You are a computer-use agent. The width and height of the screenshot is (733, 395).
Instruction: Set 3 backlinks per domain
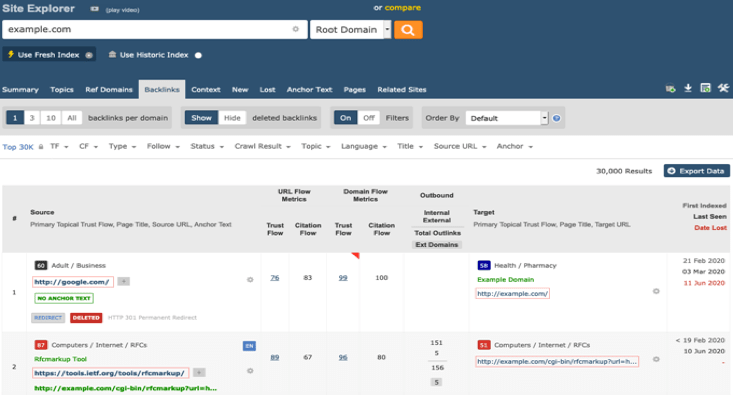tap(32, 118)
